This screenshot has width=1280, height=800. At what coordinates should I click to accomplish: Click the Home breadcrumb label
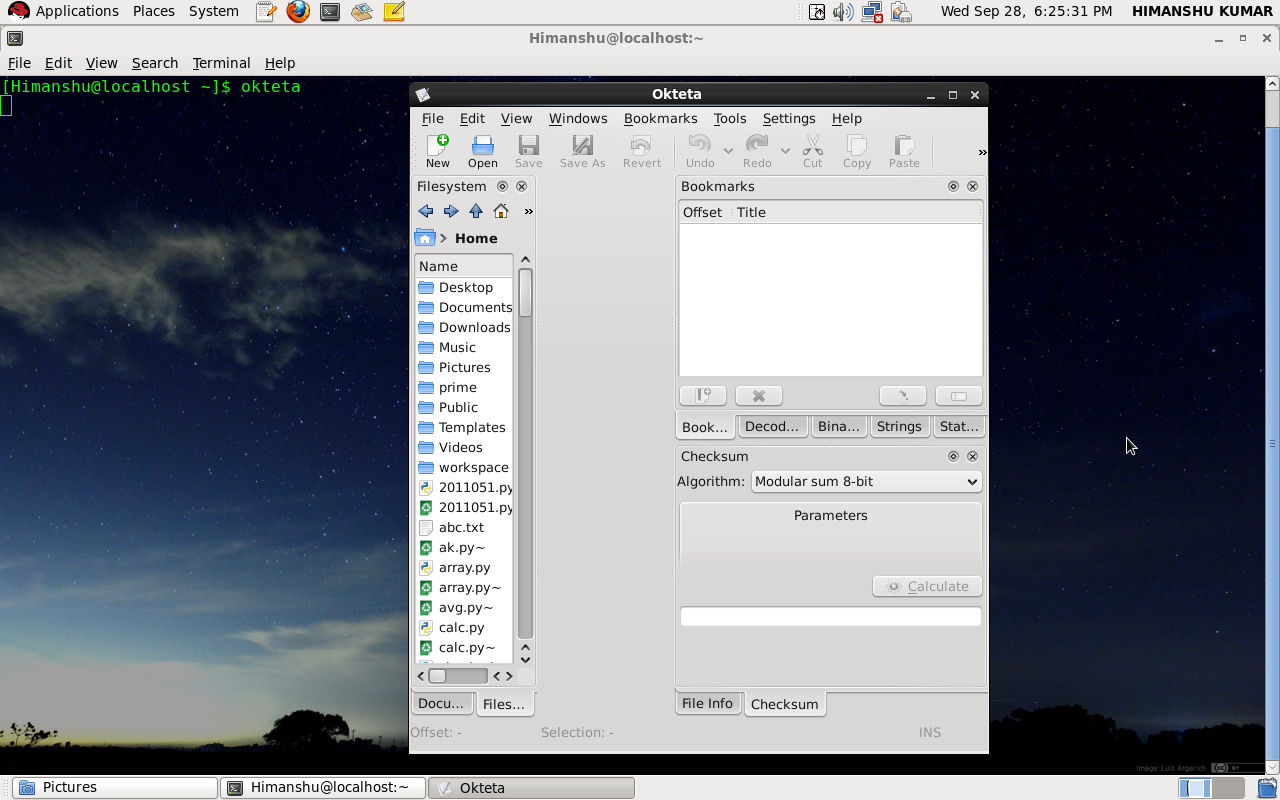pyautogui.click(x=476, y=238)
